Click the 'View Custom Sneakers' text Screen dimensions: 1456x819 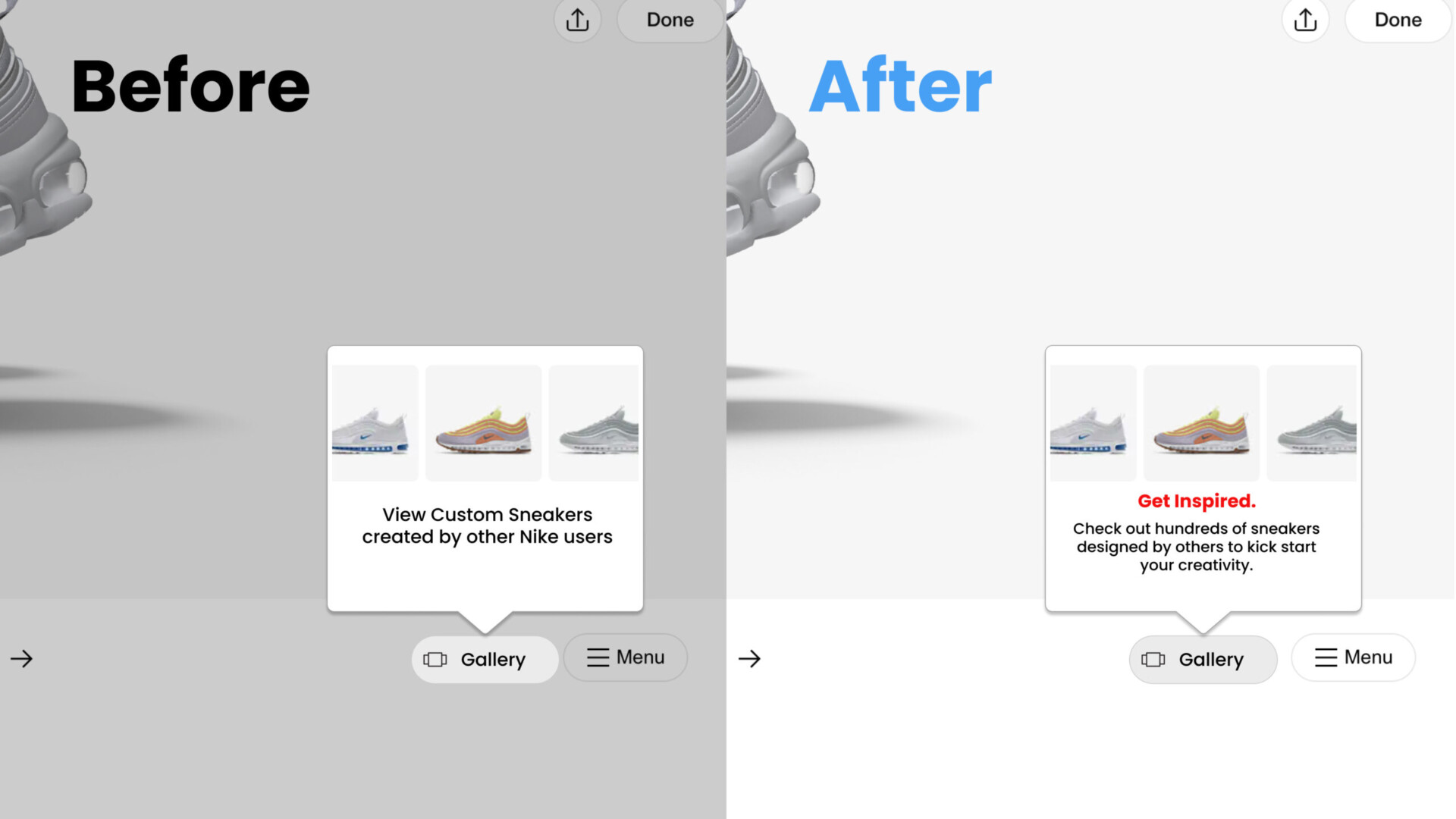[488, 514]
